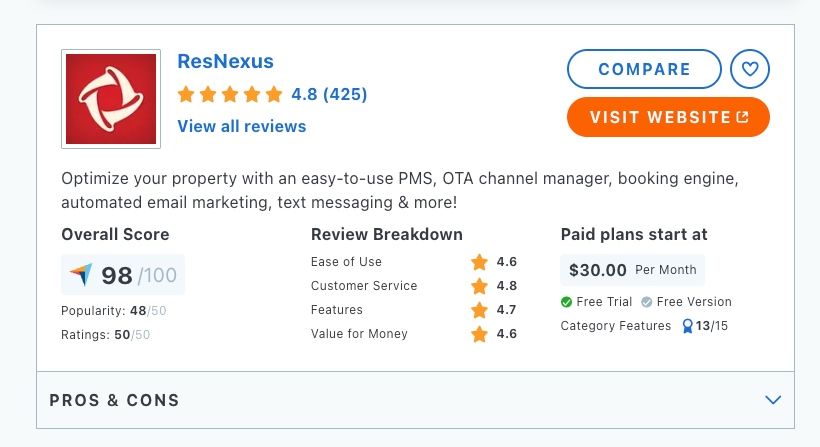Click the ResNexus red logo thumbnail
Image resolution: width=820 pixels, height=447 pixels.
[x=111, y=99]
